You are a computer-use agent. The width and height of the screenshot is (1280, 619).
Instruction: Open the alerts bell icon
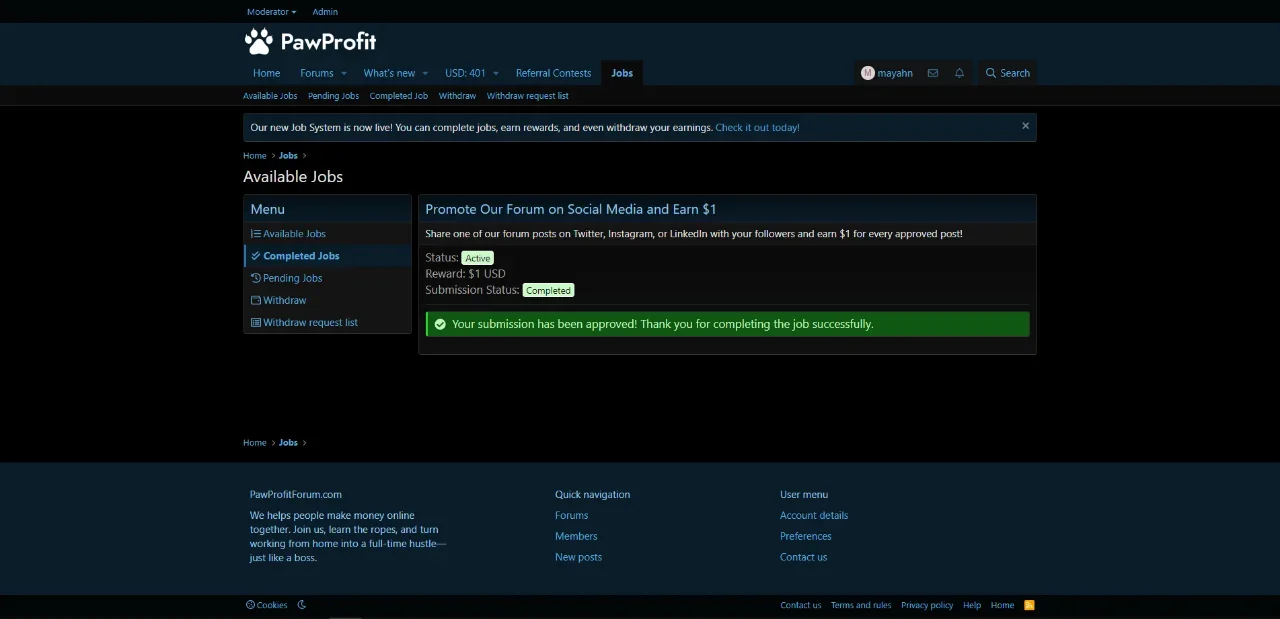pos(959,73)
